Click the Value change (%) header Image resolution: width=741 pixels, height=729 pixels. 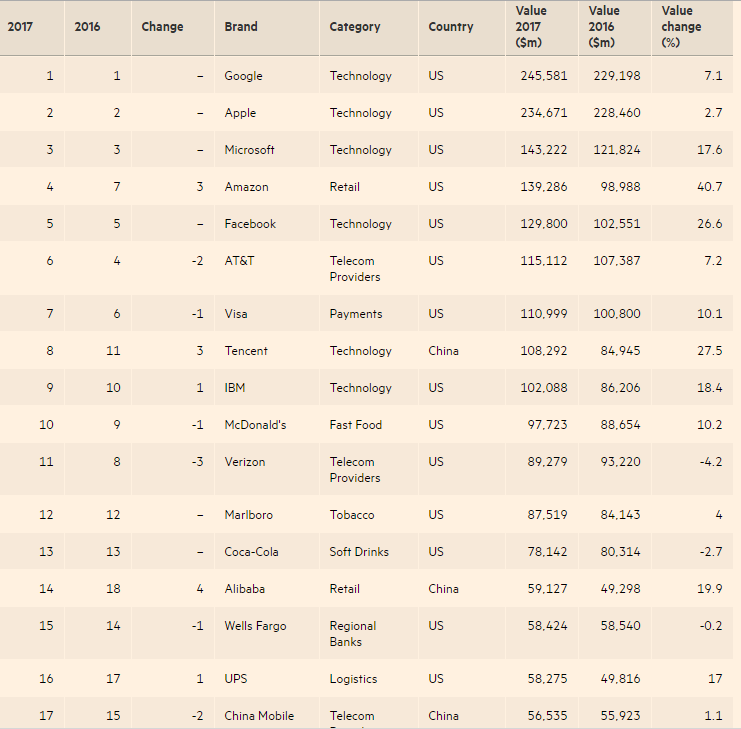[681, 27]
